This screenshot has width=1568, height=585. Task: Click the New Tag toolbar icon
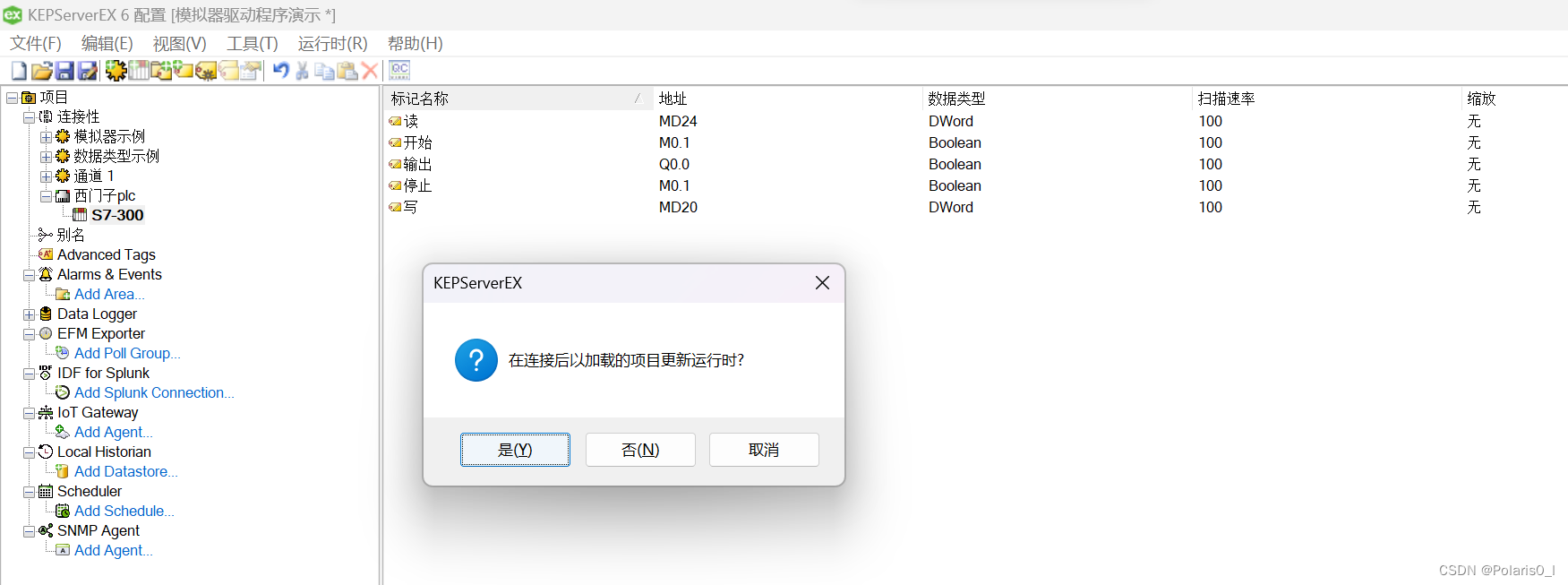point(184,71)
